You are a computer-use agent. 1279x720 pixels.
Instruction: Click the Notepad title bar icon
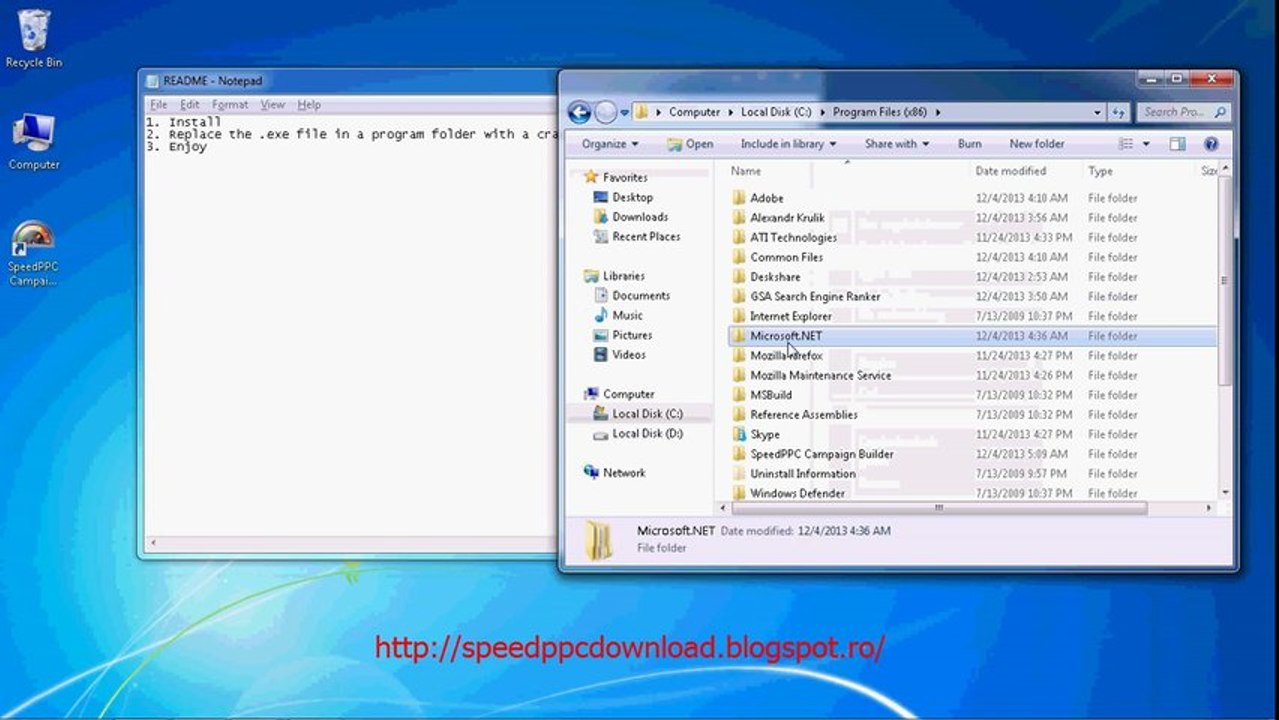(152, 81)
